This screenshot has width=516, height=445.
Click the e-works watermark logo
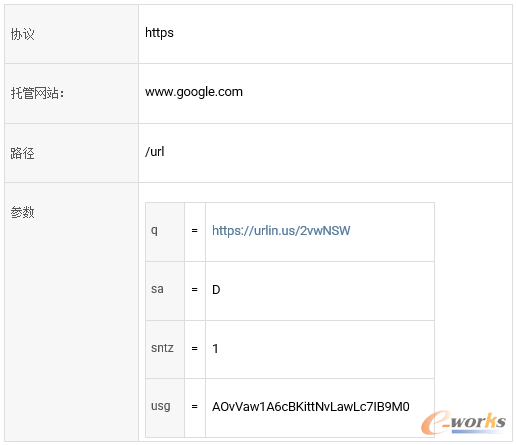point(464,423)
